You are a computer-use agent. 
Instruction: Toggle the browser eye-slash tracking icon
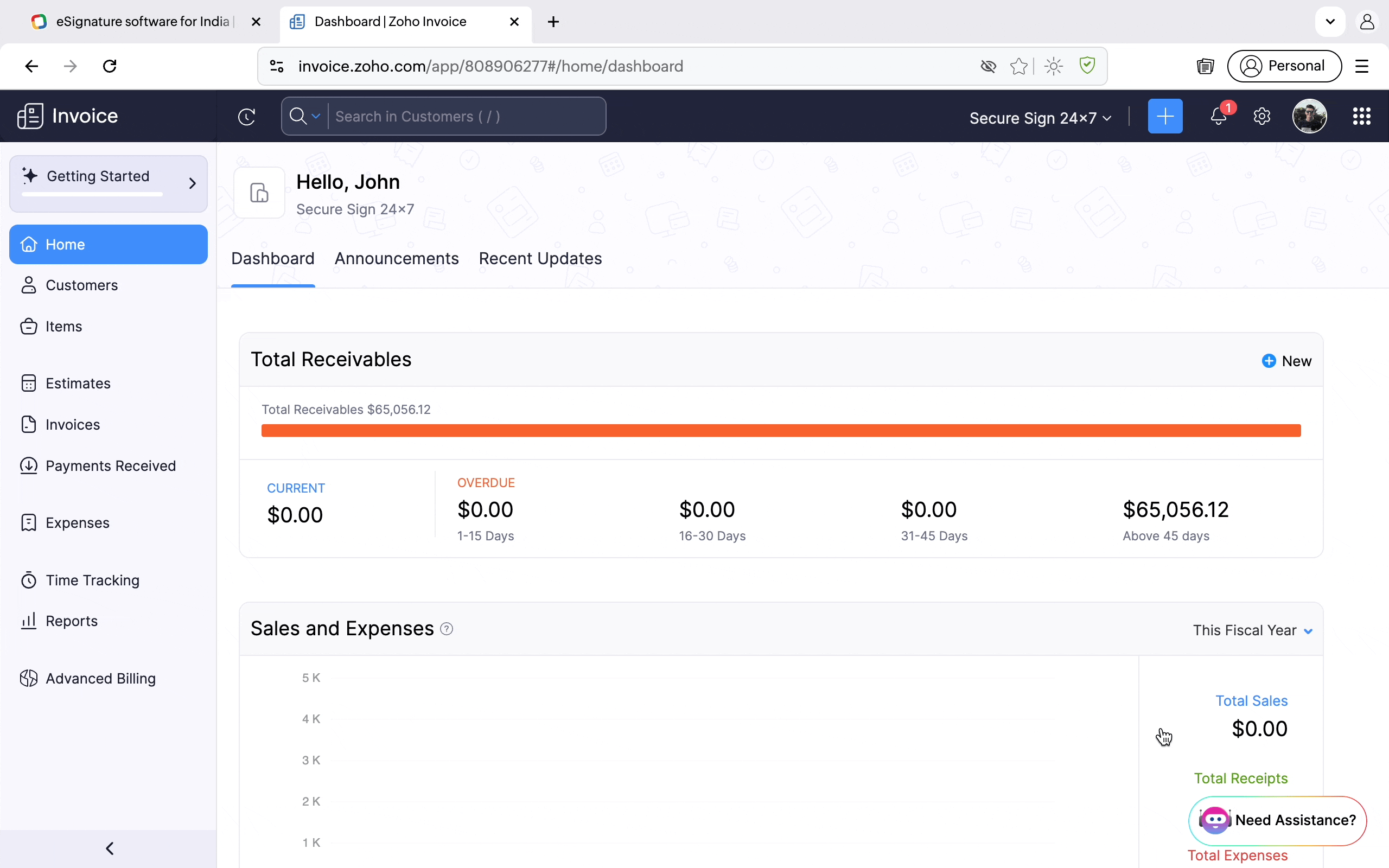(988, 67)
